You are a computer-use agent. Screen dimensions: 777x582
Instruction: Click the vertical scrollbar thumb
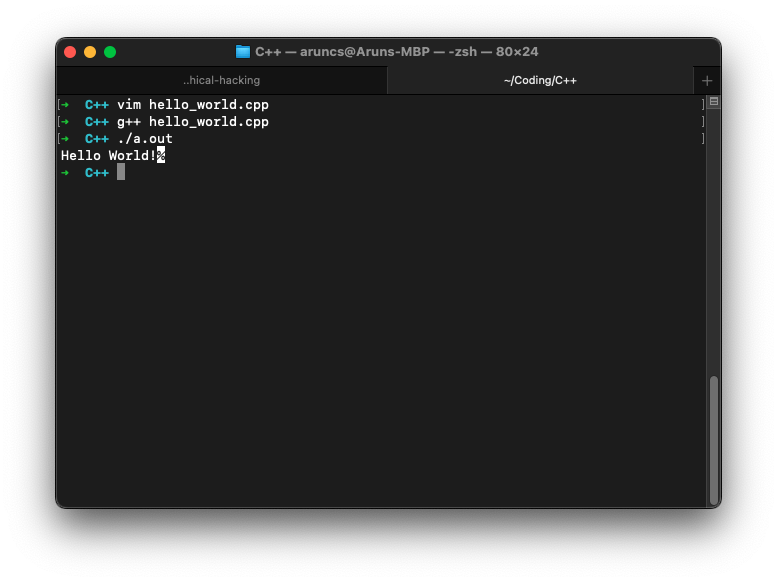714,440
